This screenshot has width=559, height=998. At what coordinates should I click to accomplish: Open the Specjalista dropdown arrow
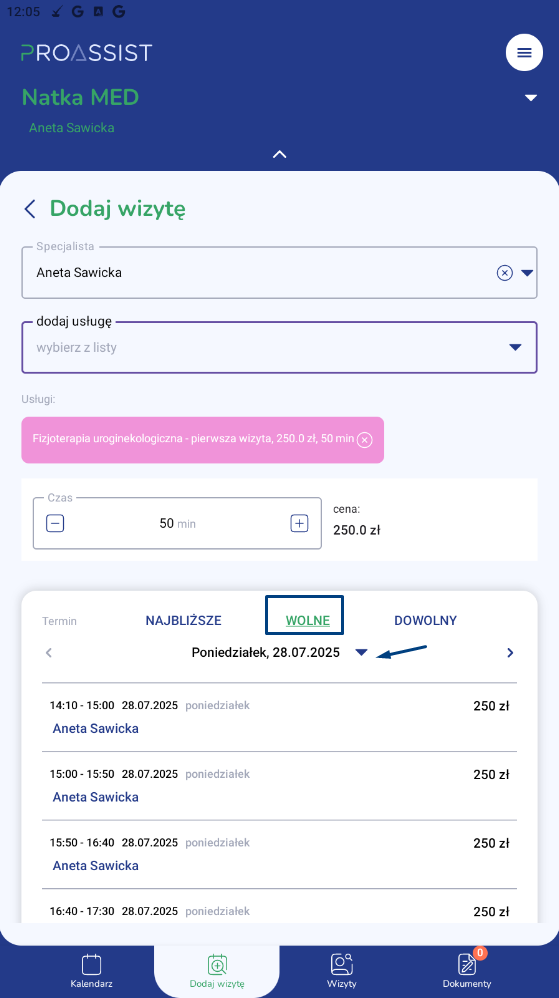click(x=527, y=273)
